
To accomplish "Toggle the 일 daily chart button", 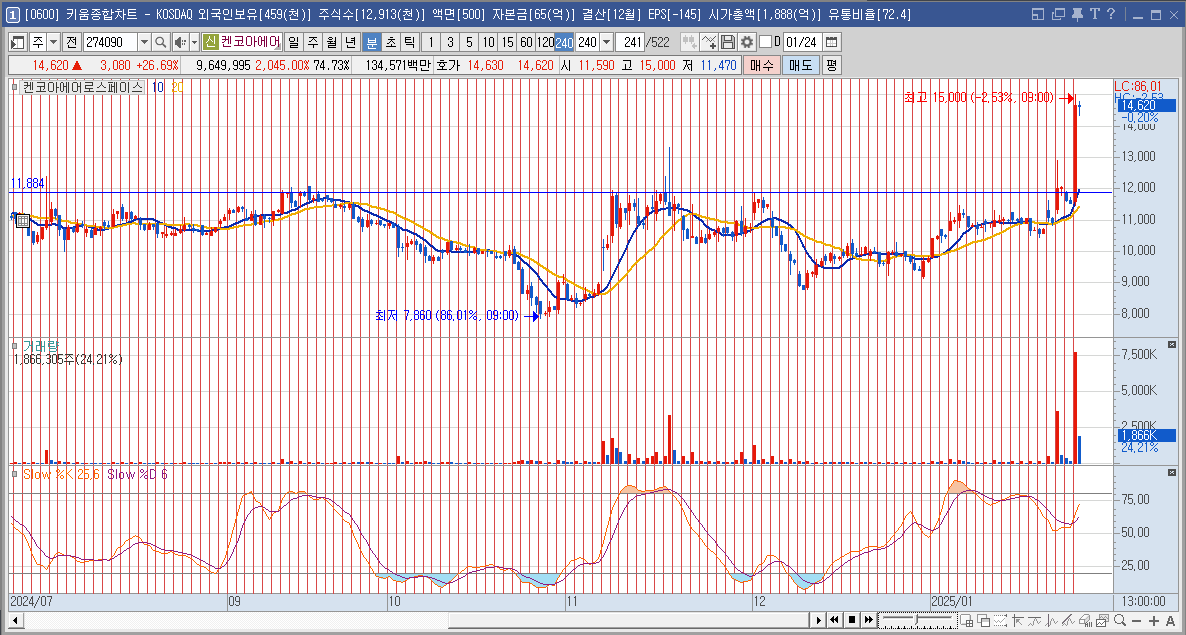I will click(293, 42).
